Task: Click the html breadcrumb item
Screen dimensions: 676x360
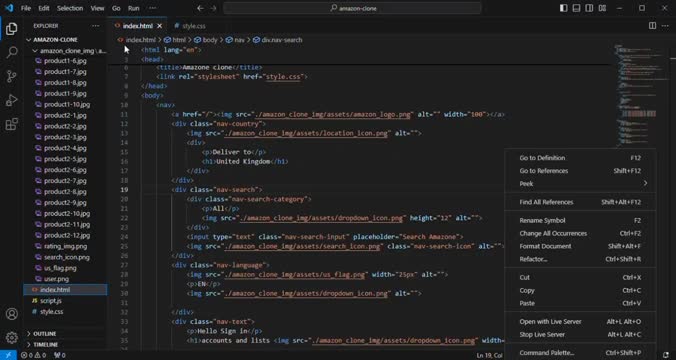Action: [x=175, y=40]
